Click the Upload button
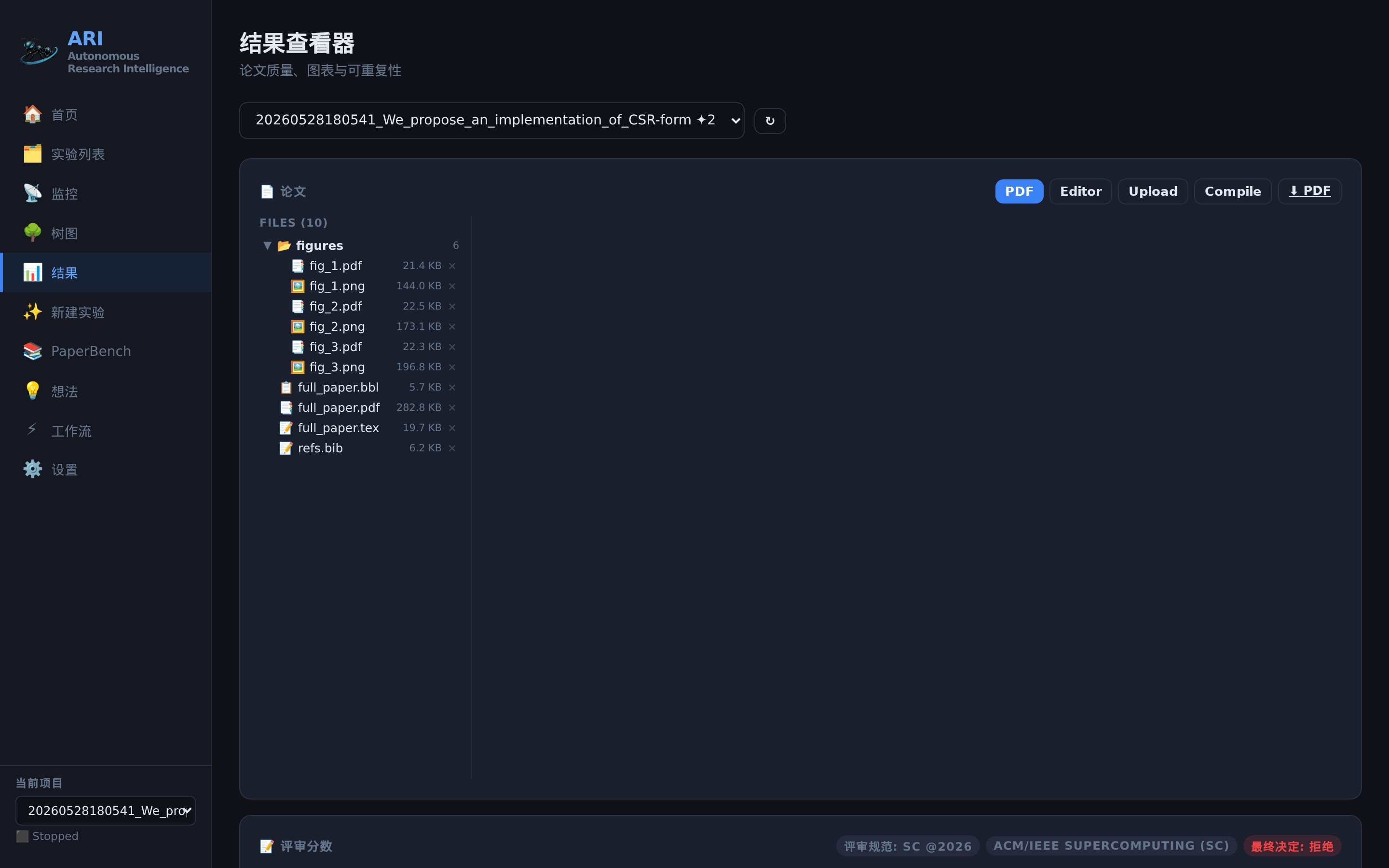This screenshot has height=868, width=1389. point(1153,191)
